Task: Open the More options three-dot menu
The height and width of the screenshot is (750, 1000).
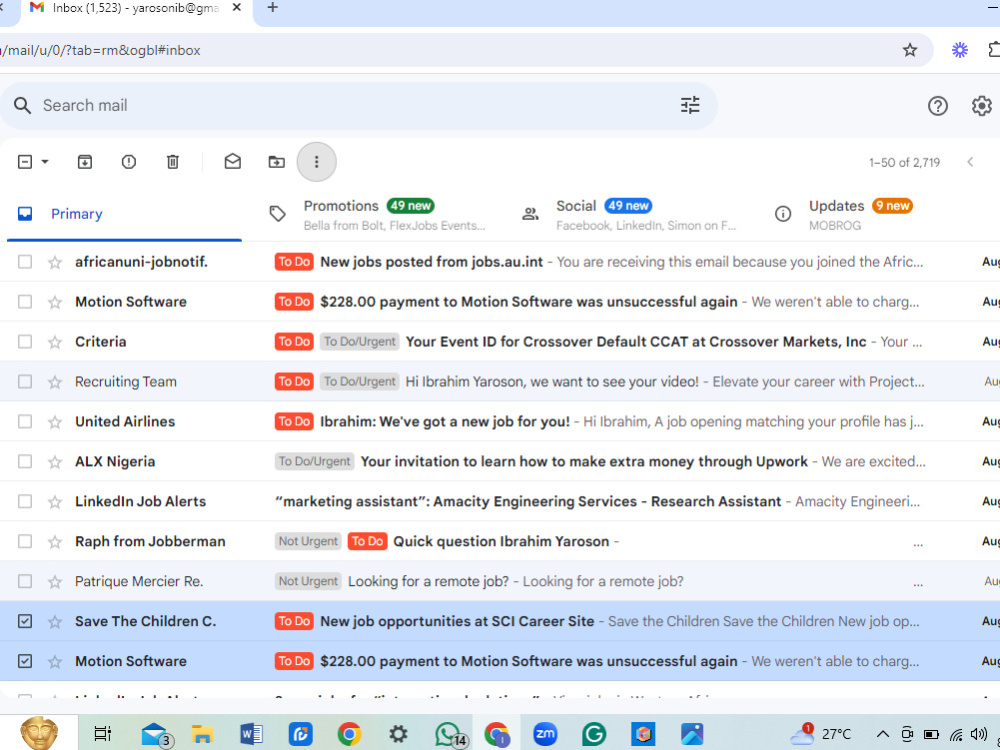Action: pyautogui.click(x=316, y=162)
